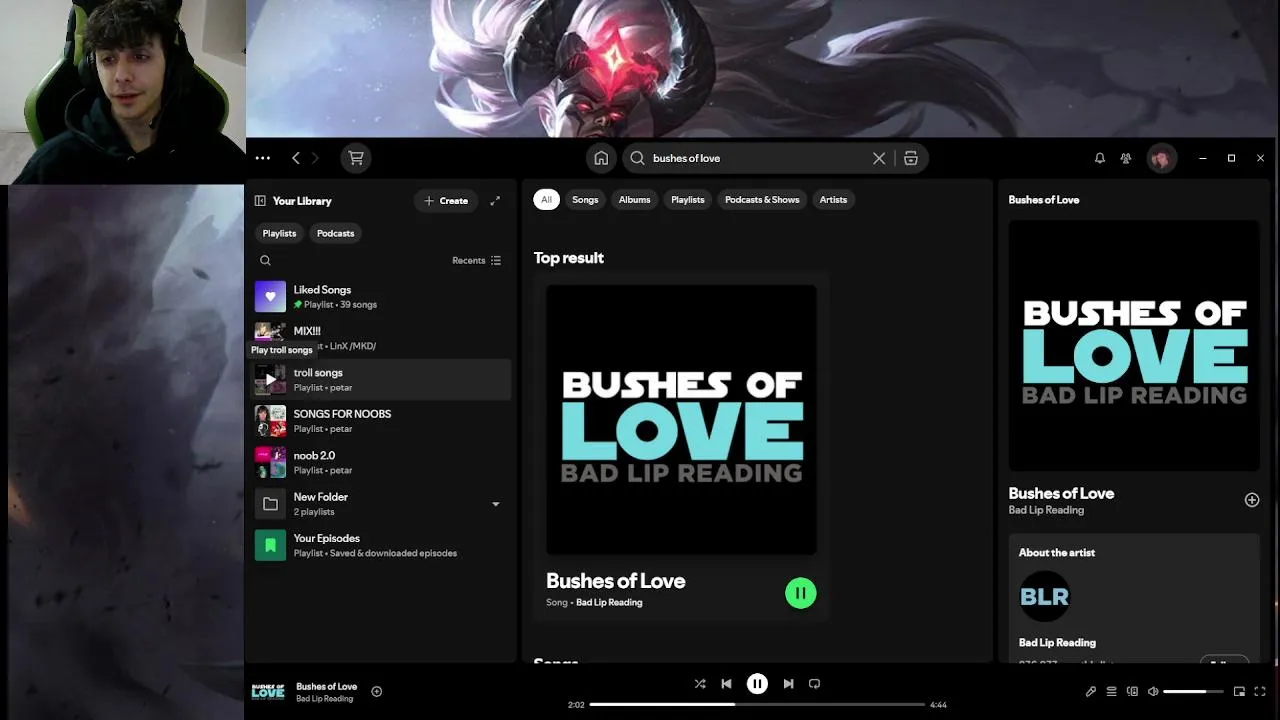Filter results by Songs
Viewport: 1280px width, 720px height.
coord(585,200)
